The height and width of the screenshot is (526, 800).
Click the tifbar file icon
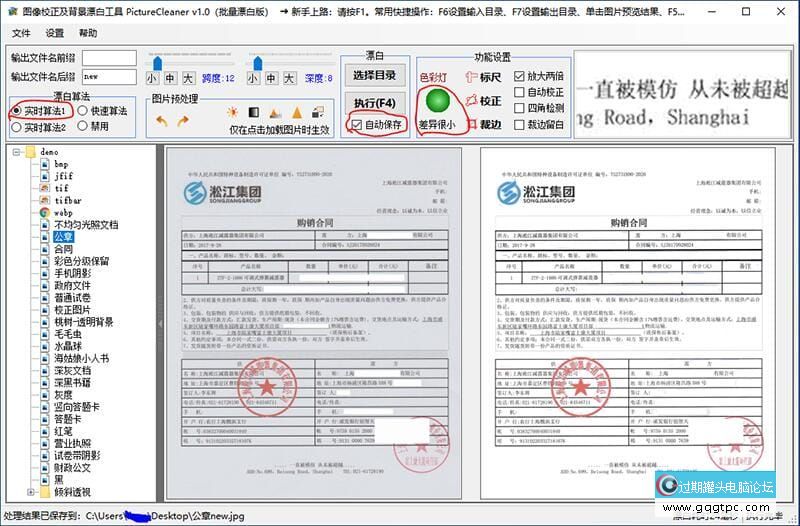tap(44, 201)
